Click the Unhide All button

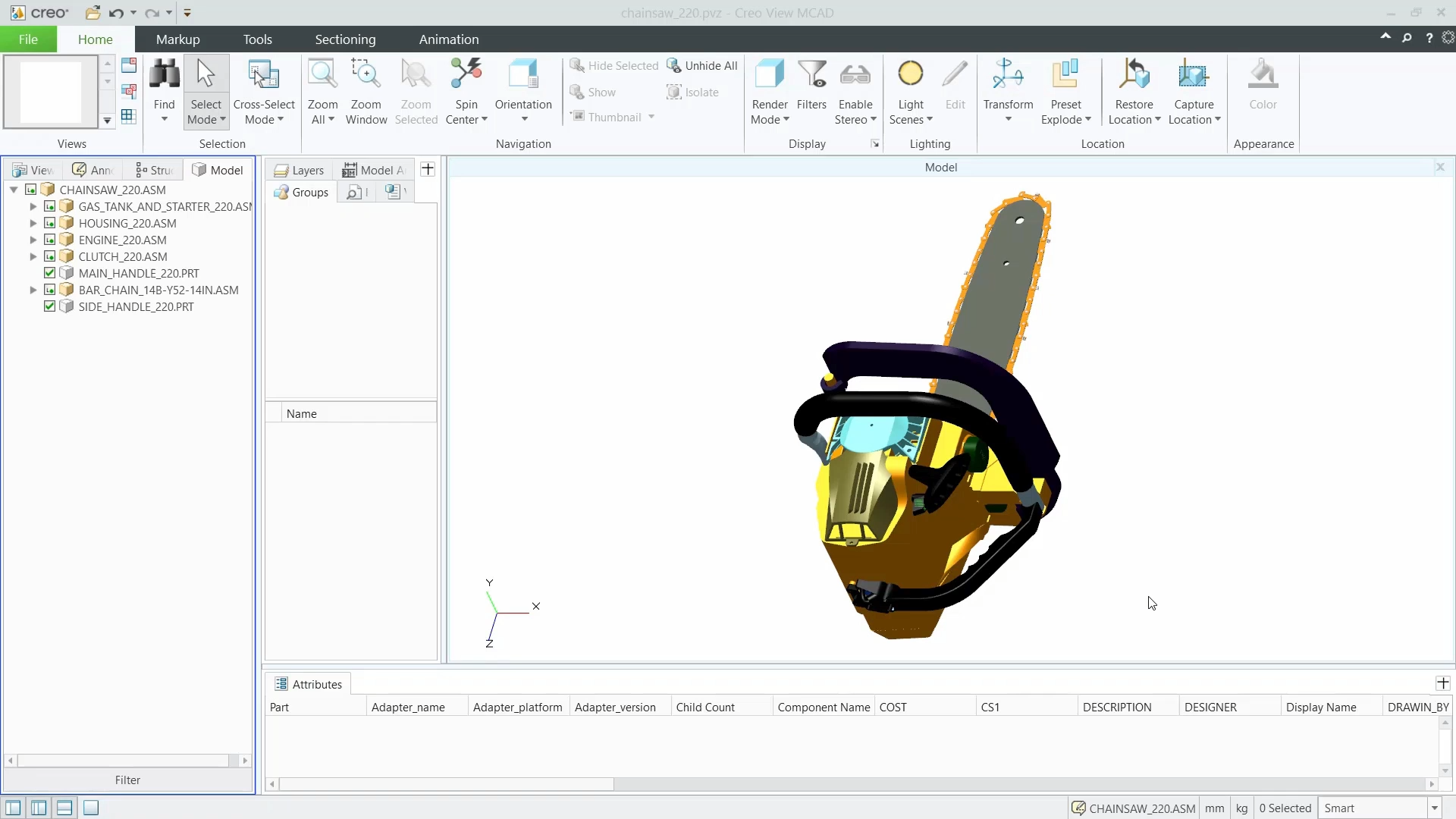point(702,66)
